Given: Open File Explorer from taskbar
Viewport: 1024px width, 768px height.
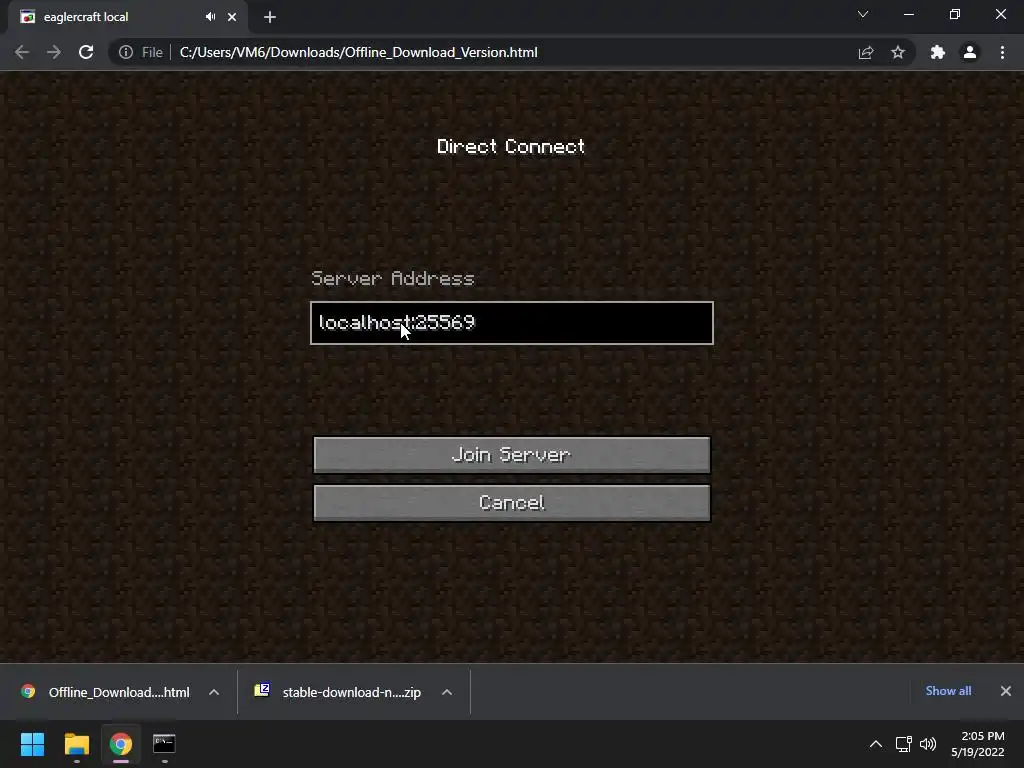Looking at the screenshot, I should [x=76, y=744].
